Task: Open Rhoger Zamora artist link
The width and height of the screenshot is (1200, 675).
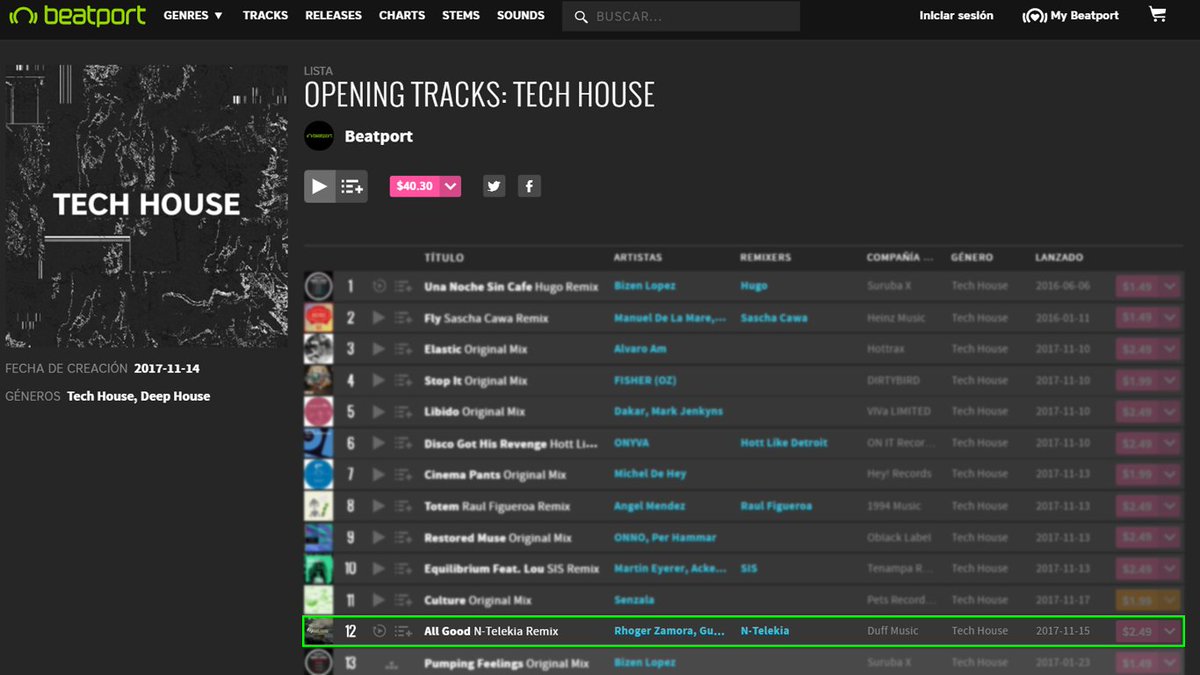Action: [669, 631]
